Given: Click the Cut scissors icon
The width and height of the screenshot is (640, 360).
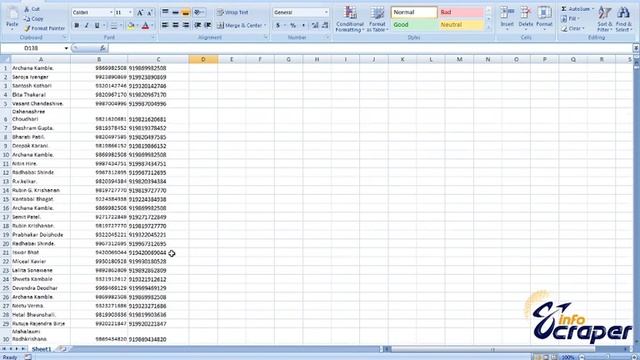Looking at the screenshot, I should click(x=27, y=9).
